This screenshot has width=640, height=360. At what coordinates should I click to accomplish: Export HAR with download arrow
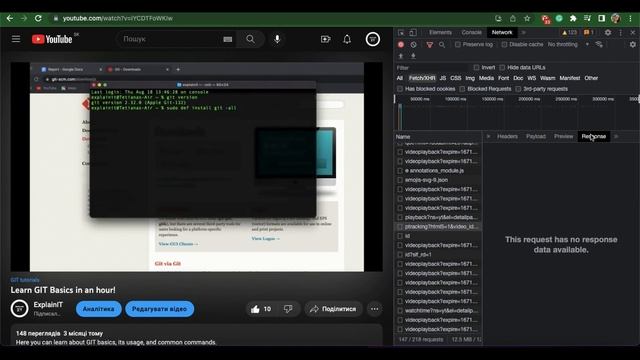(x=413, y=56)
